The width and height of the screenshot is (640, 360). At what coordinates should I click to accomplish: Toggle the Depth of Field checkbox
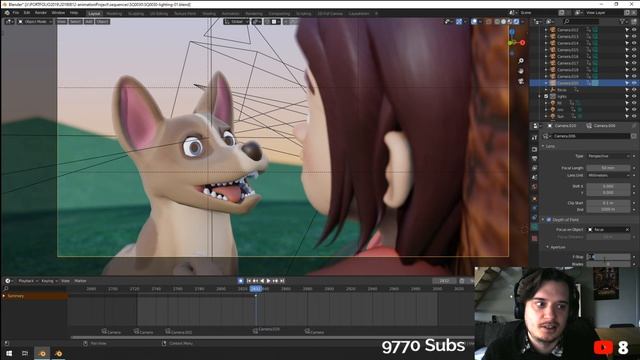[549, 220]
